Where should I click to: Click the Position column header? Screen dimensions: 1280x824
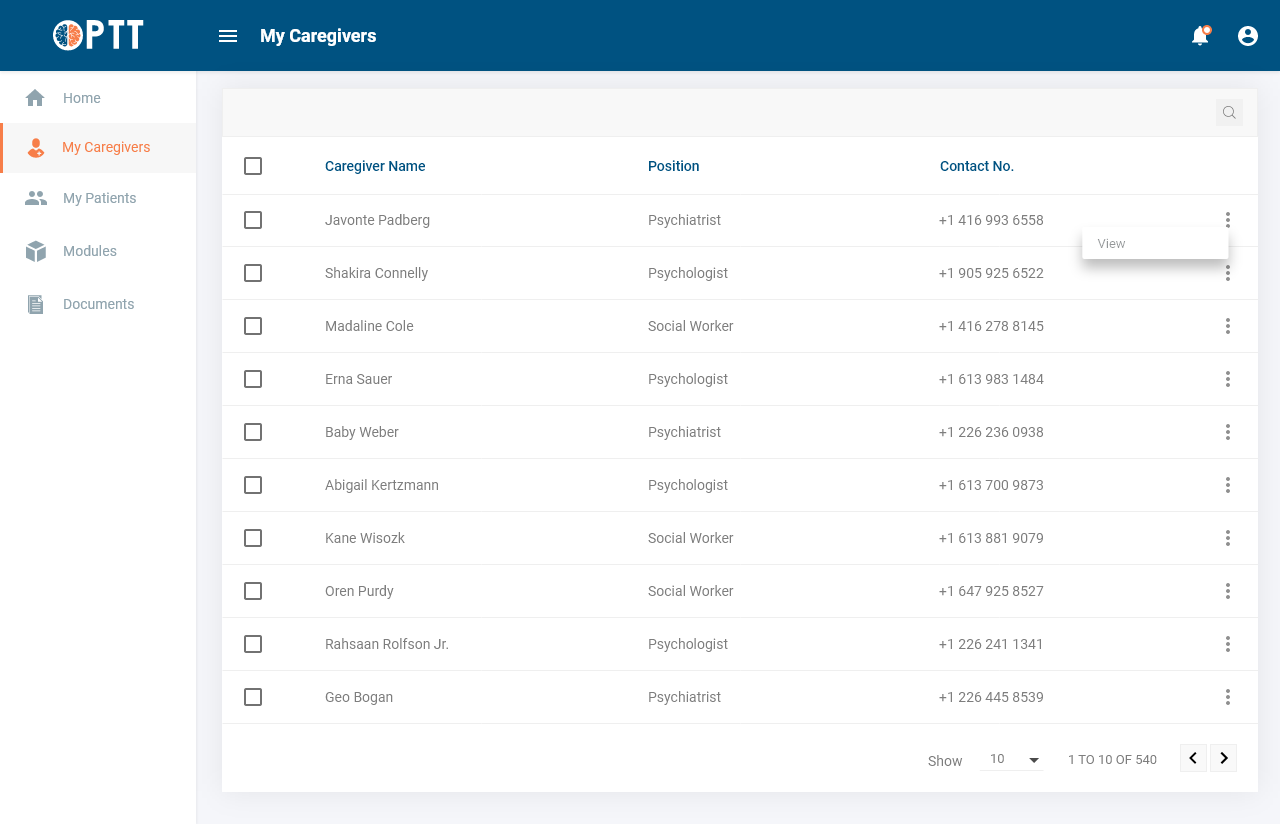(673, 166)
